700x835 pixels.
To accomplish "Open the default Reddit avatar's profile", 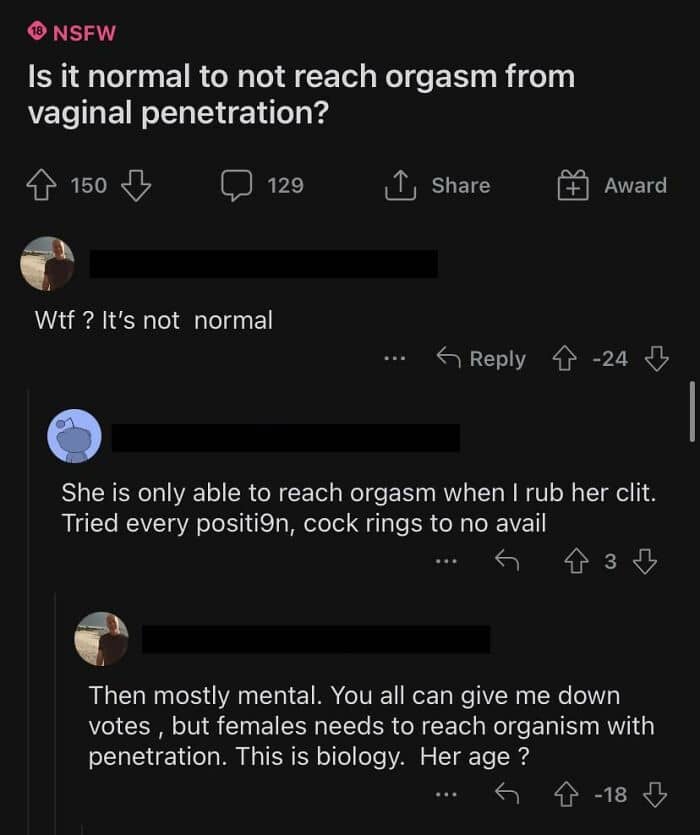I will 75,437.
